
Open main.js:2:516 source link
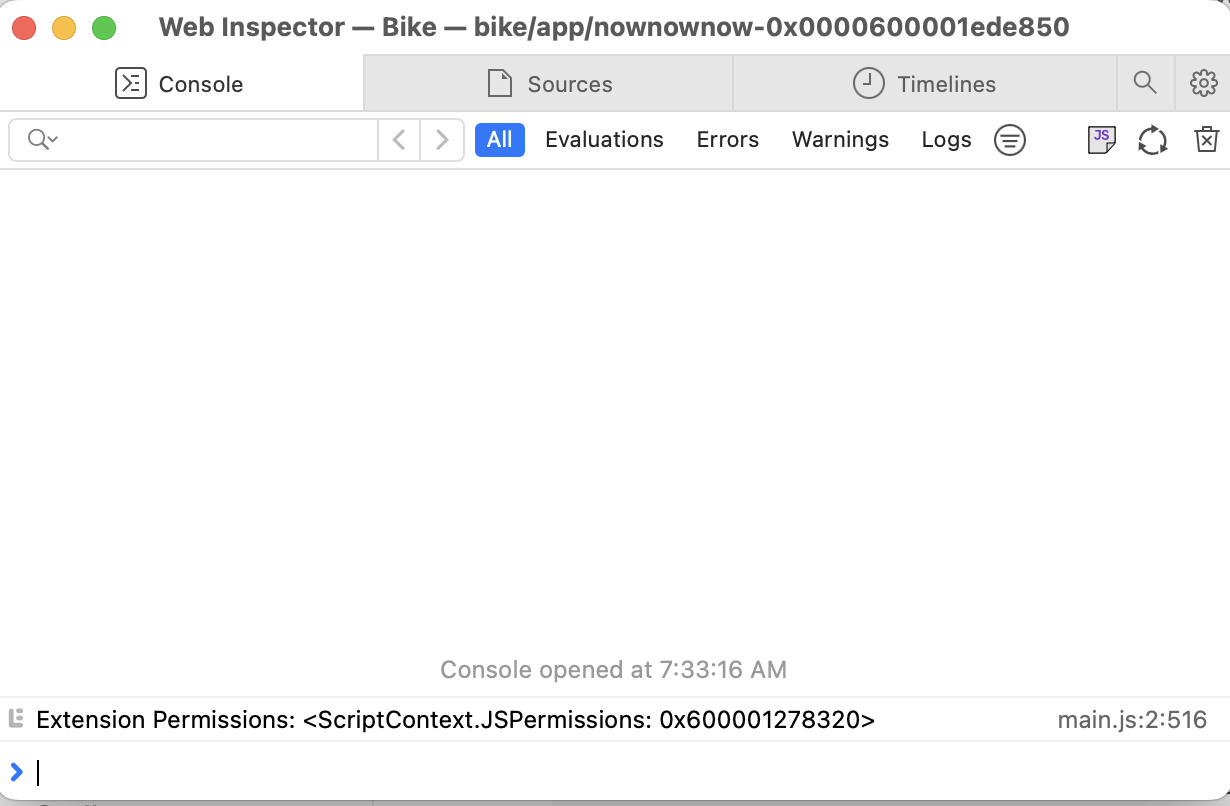pyautogui.click(x=1132, y=719)
